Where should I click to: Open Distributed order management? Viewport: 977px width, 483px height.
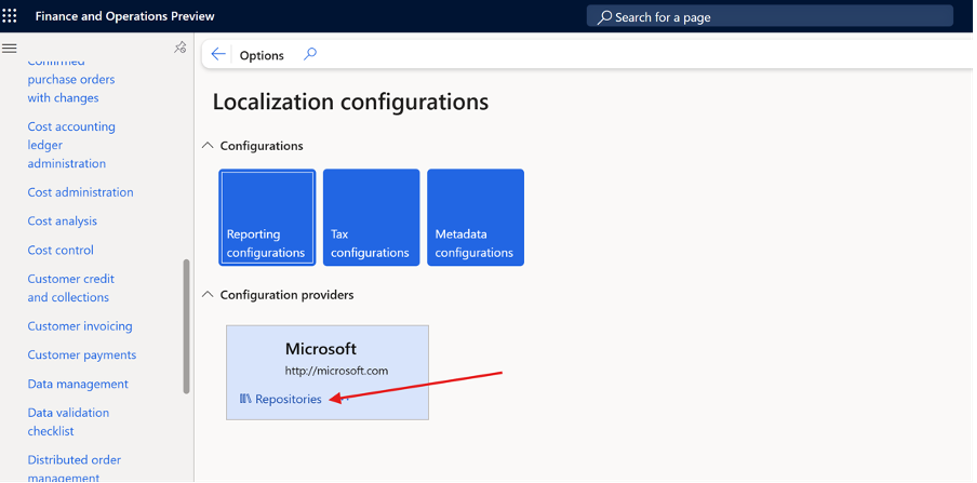(74, 469)
